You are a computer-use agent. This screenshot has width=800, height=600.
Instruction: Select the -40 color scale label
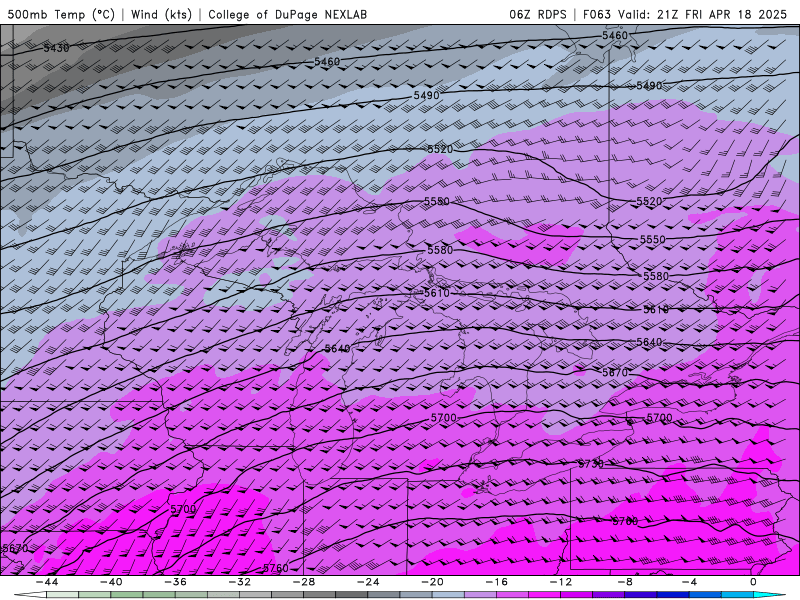click(111, 582)
